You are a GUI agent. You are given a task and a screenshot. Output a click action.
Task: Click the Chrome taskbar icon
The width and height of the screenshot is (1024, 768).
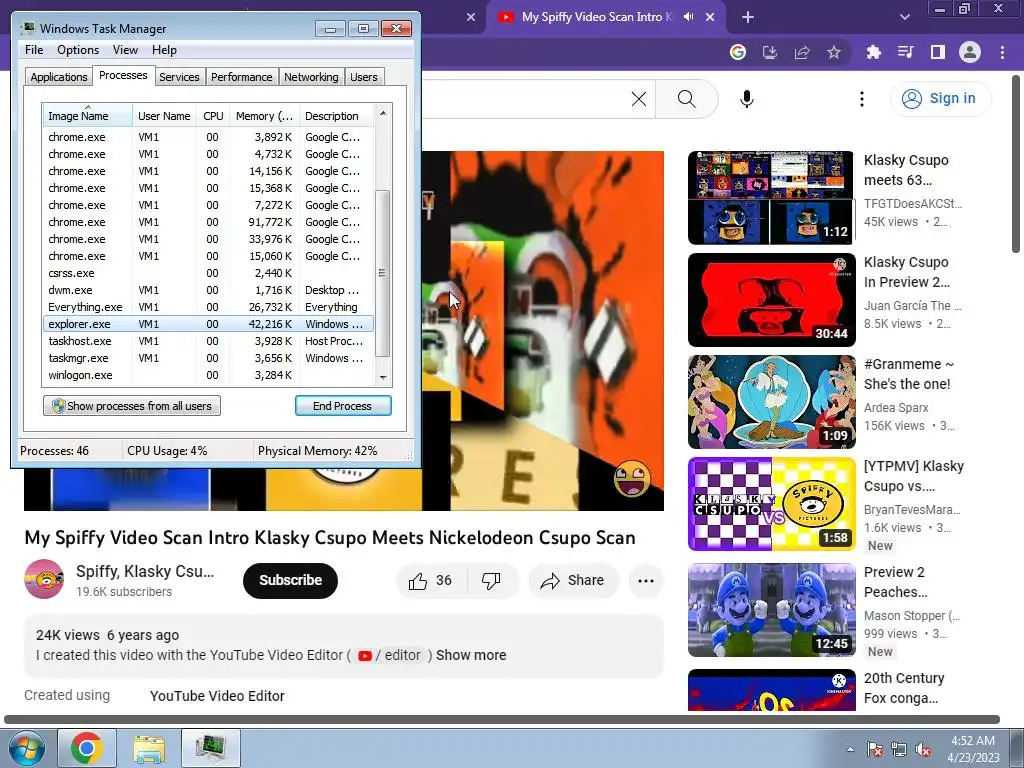pyautogui.click(x=87, y=748)
